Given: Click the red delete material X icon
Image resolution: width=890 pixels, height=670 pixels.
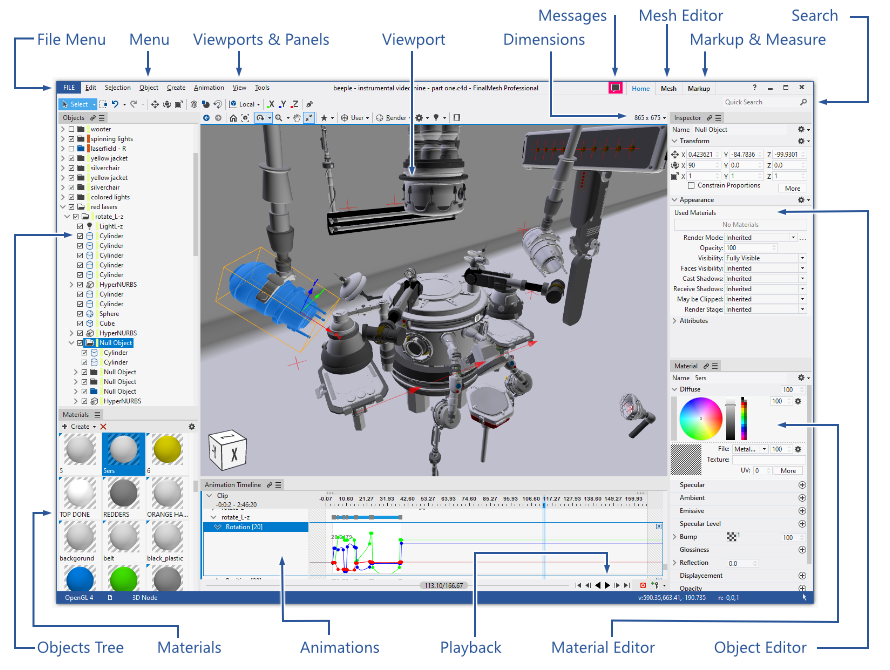Looking at the screenshot, I should tap(103, 427).
